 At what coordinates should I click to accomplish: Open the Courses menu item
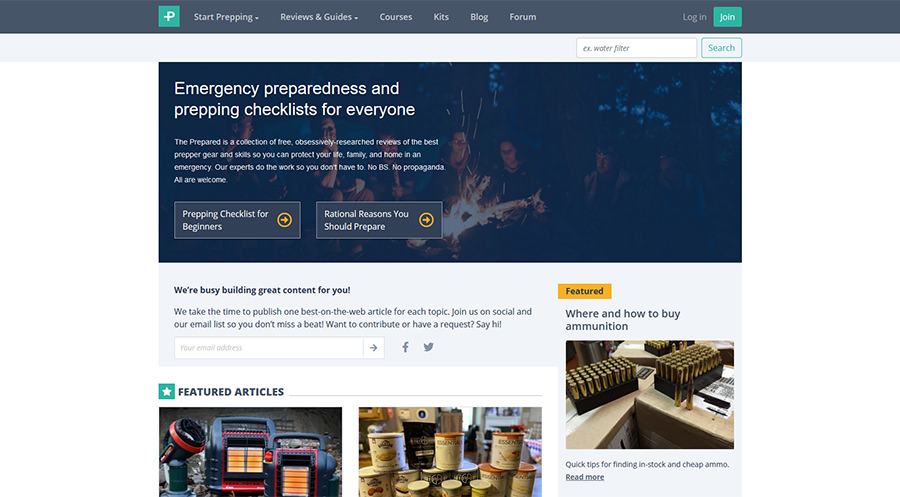[395, 17]
